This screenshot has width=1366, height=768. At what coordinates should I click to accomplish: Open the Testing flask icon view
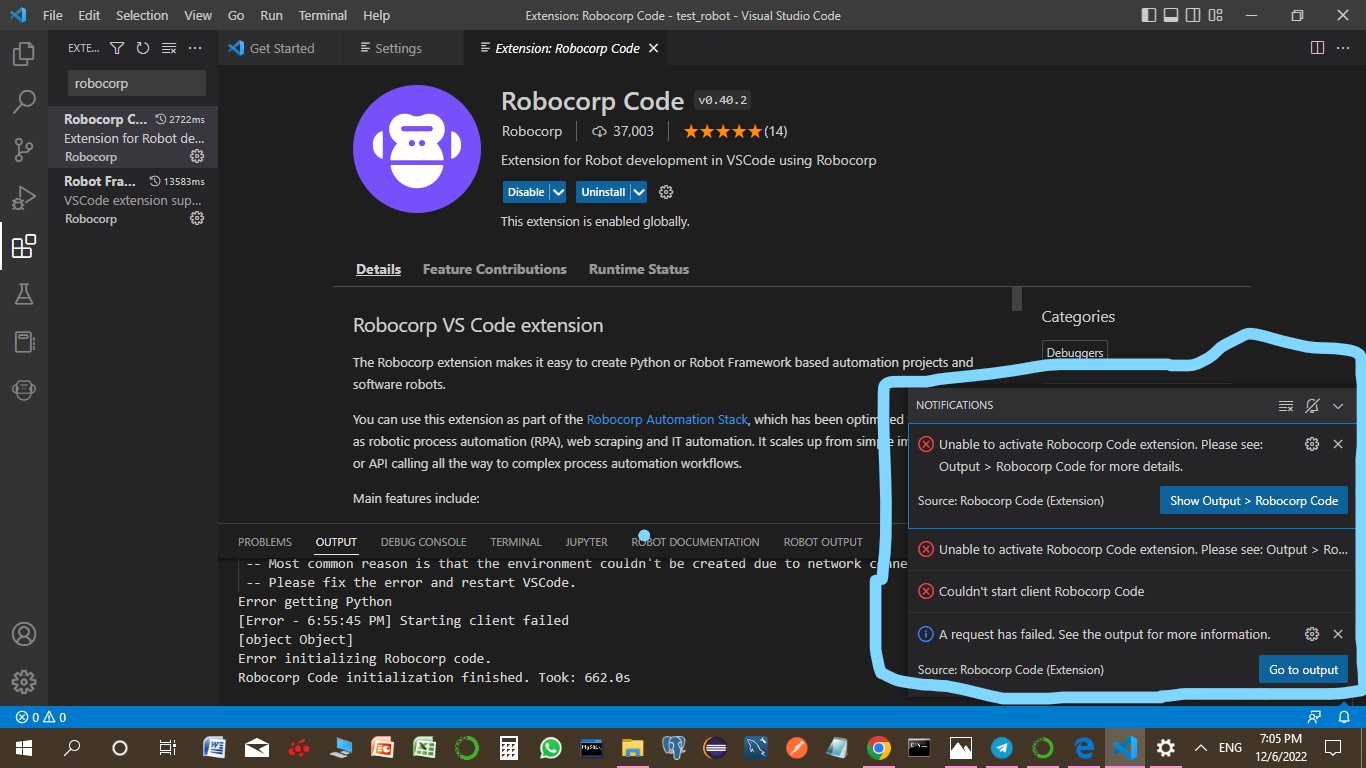[24, 294]
